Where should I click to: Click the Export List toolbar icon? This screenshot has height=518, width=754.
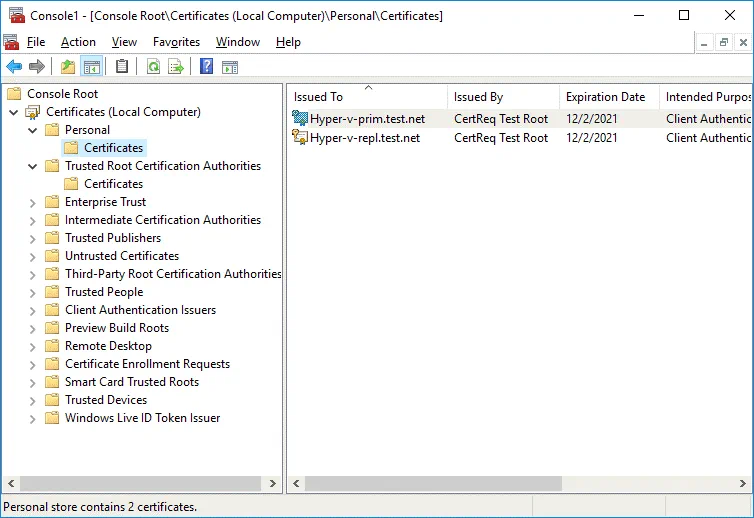176,67
